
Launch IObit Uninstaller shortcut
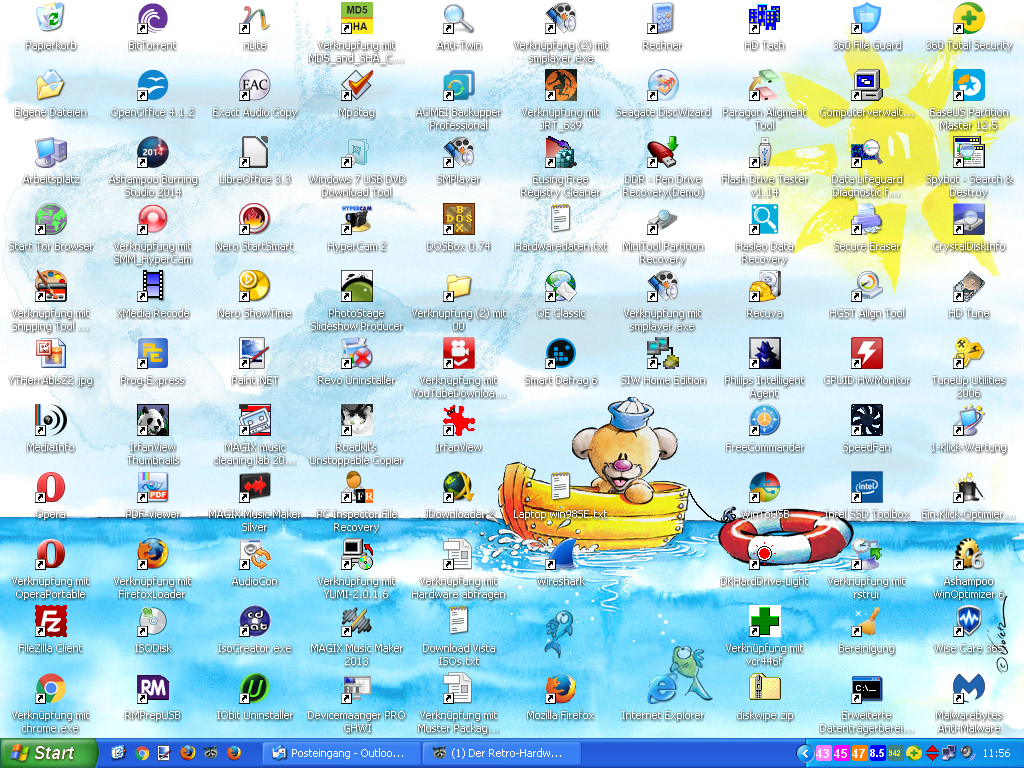click(x=255, y=688)
